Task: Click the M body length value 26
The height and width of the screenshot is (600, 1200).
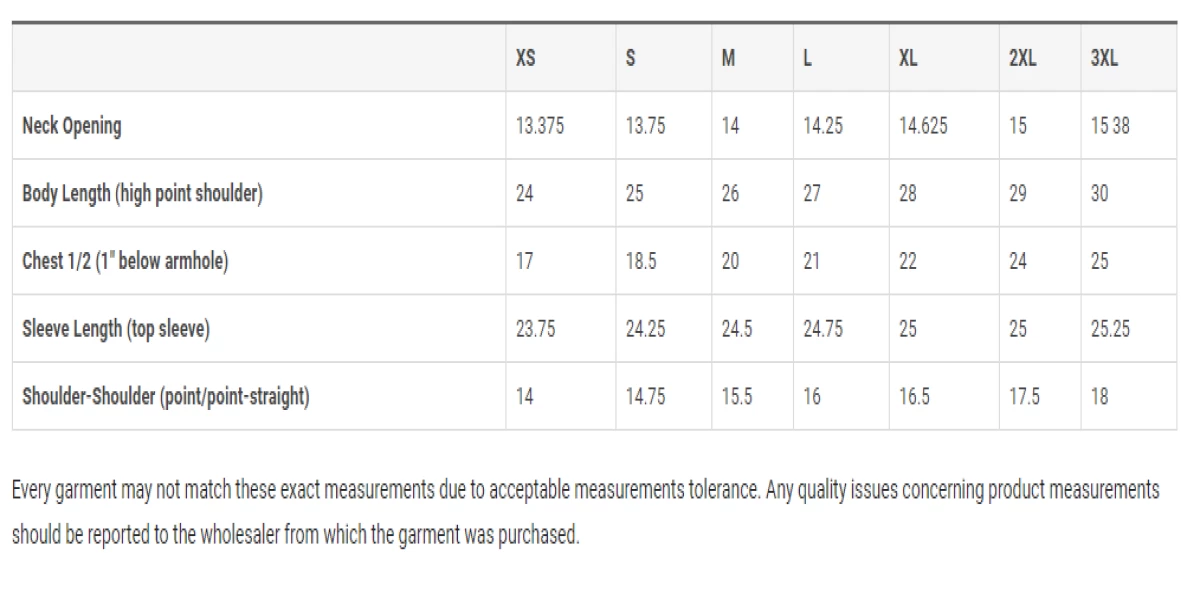Action: click(731, 194)
